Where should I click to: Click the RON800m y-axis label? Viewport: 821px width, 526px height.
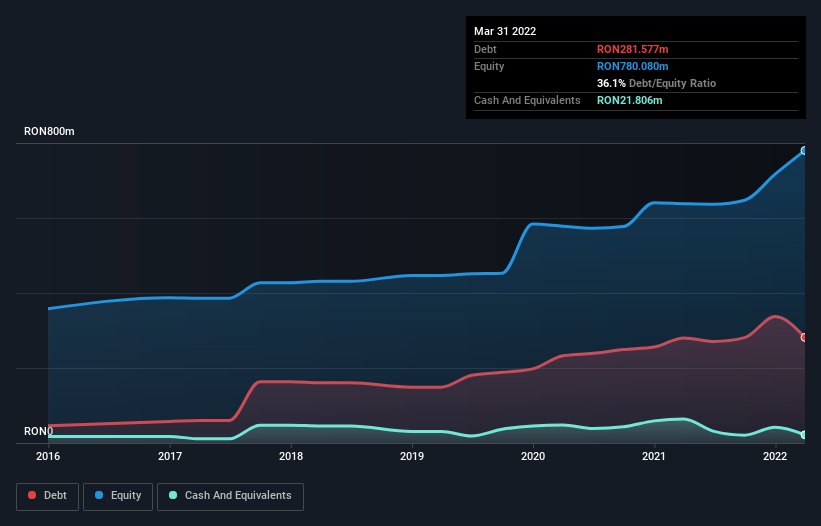(x=49, y=131)
